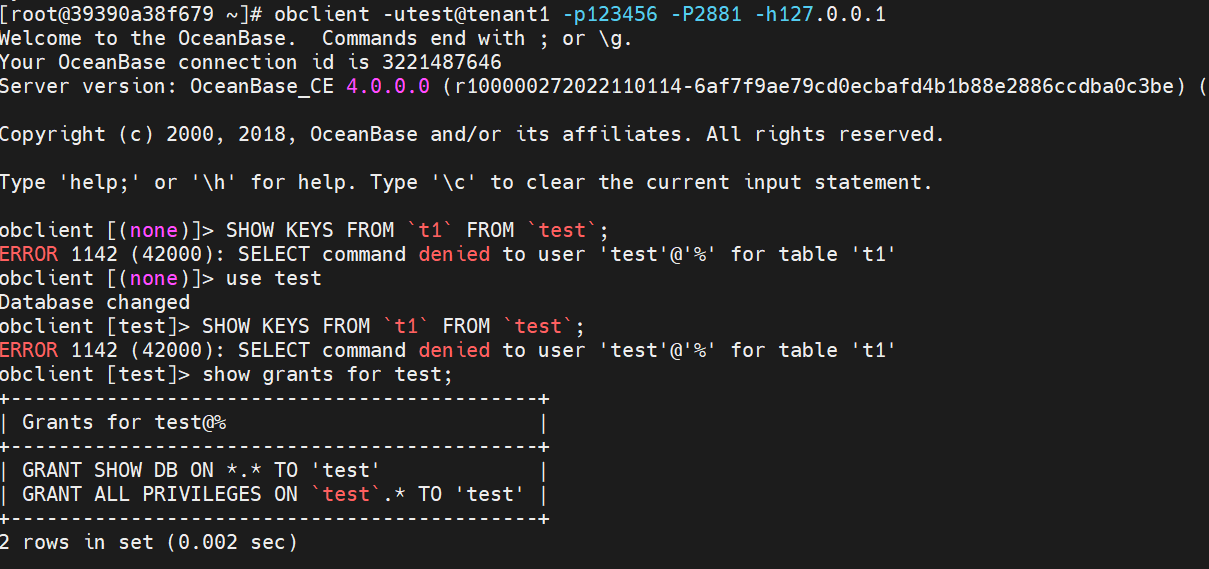Screen dimensions: 1209x569
Task: Click the last ERROR 1142 message
Action: click(x=447, y=350)
